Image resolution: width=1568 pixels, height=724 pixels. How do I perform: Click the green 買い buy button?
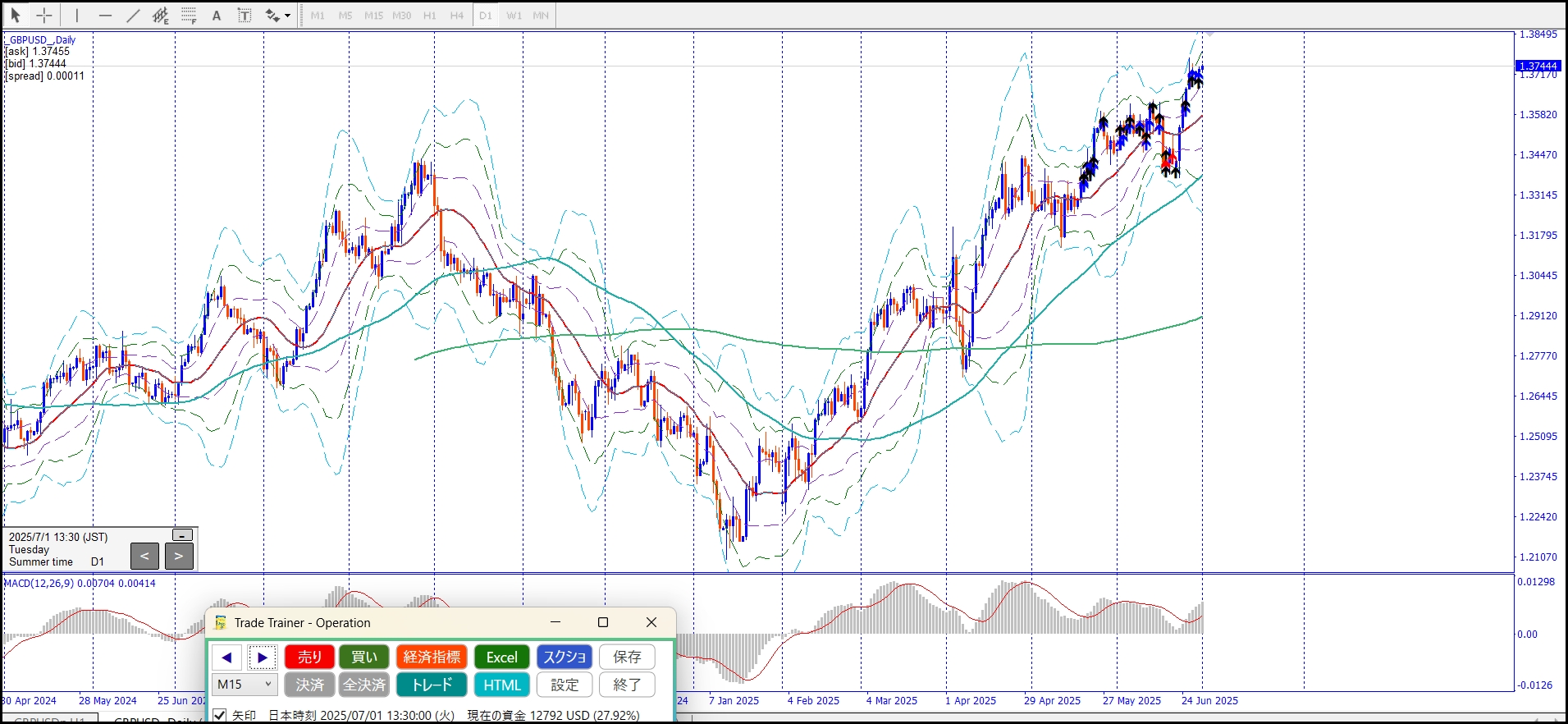click(x=364, y=657)
